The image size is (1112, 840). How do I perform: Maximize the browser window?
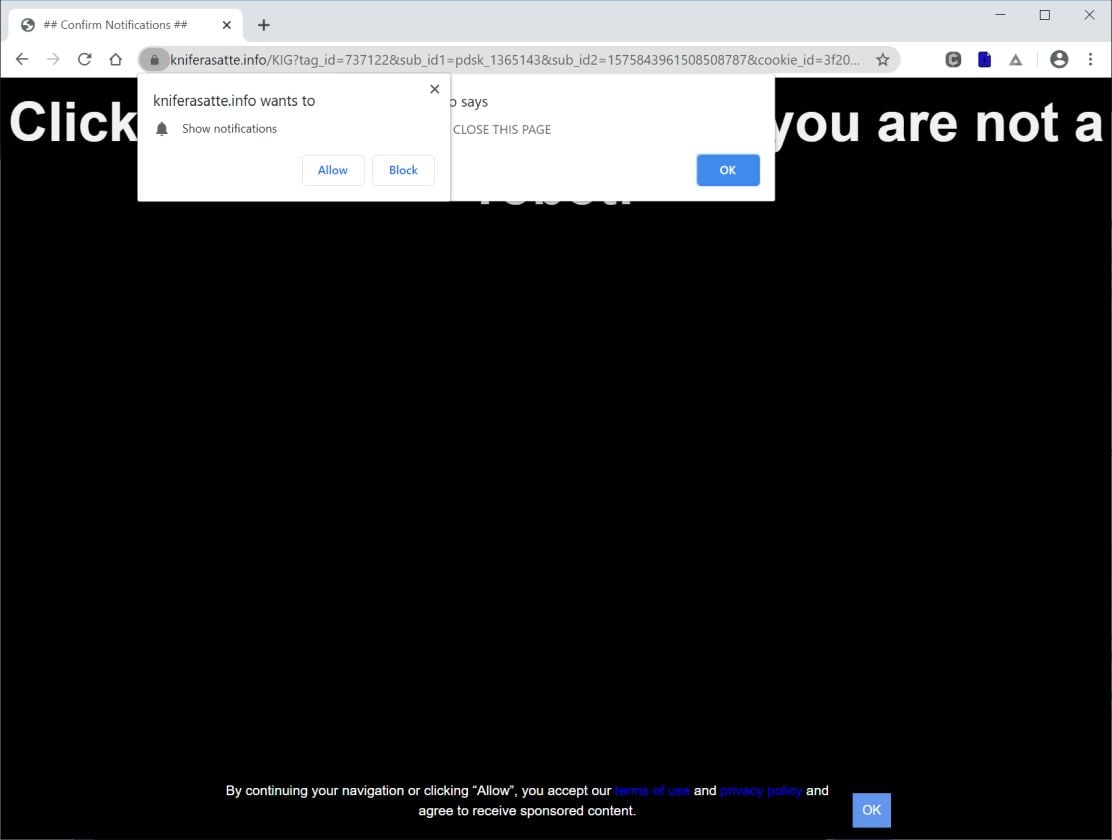click(1045, 14)
